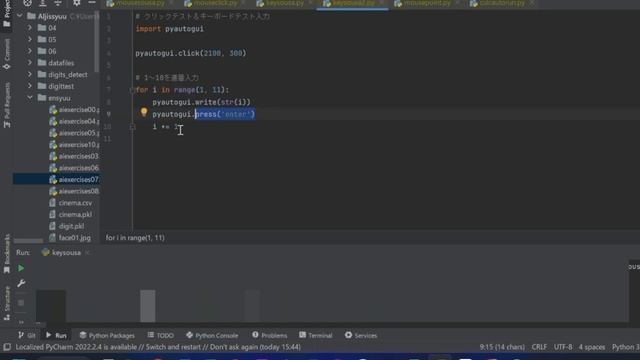Open the Bookmarks side tool window
Screen dimensions: 640x360
(7, 253)
